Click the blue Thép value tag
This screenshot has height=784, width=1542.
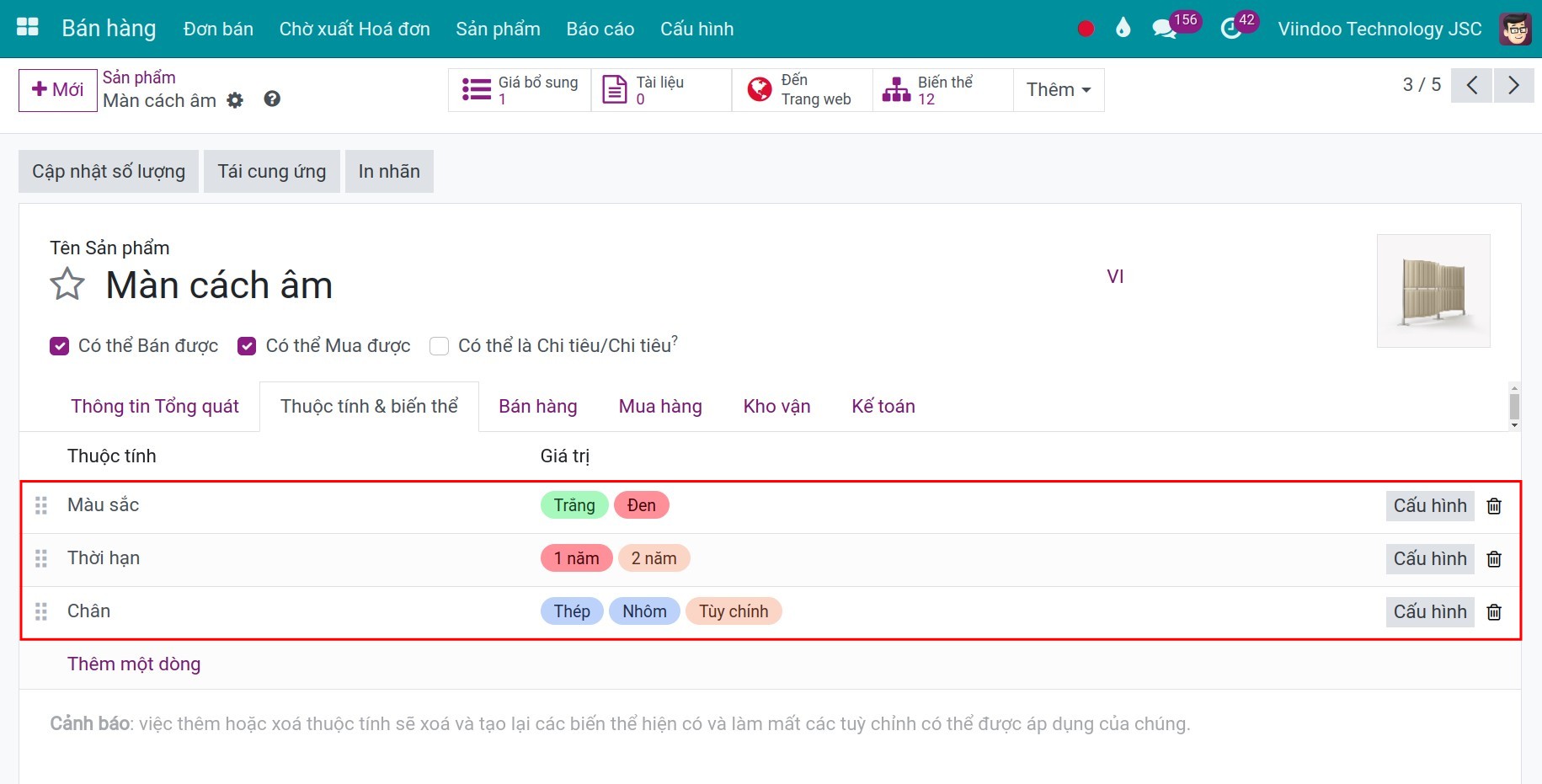pos(572,611)
